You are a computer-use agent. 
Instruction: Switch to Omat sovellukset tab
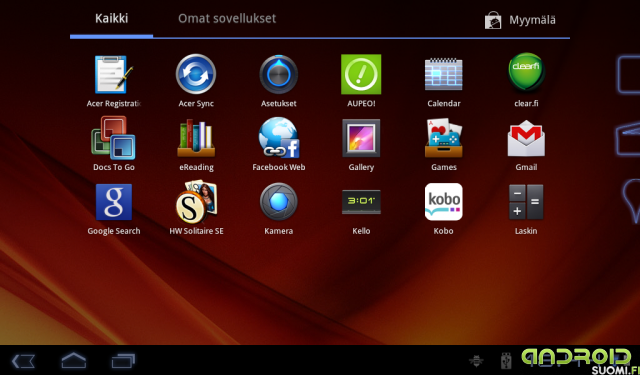[x=227, y=18]
